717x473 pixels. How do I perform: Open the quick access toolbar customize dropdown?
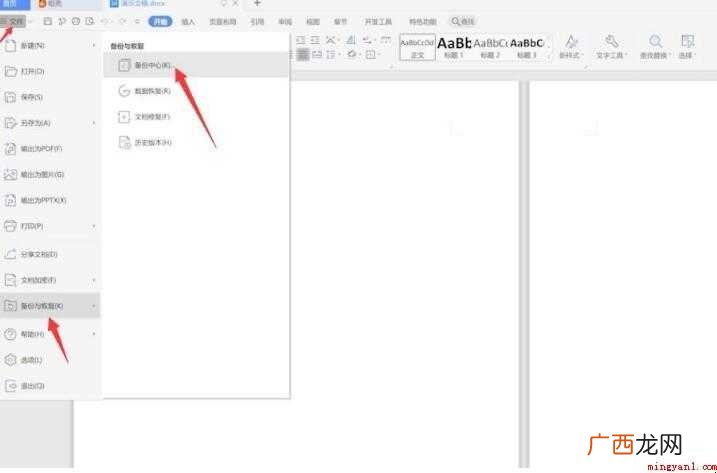click(137, 22)
